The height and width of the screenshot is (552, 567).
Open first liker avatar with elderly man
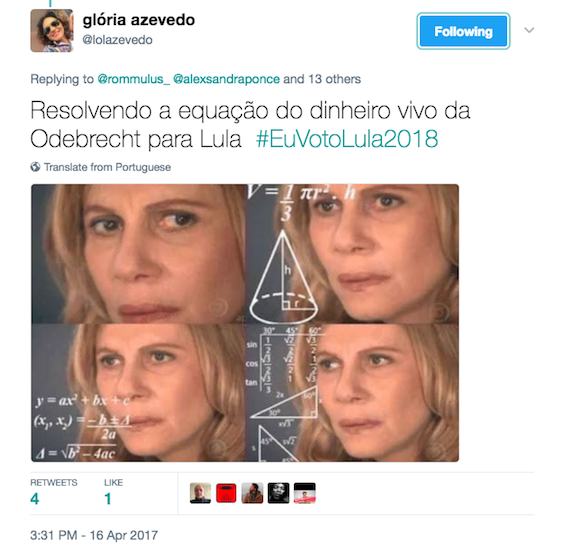[200, 493]
